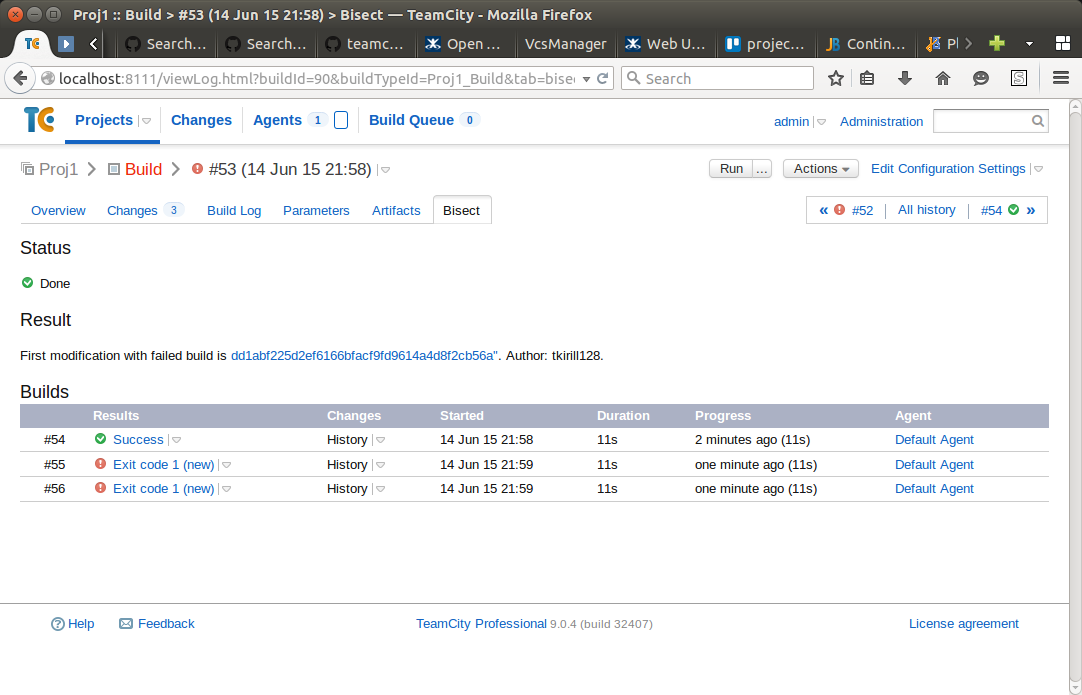Click the TeamCity search input field
1082x695 pixels.
pyautogui.click(x=982, y=121)
